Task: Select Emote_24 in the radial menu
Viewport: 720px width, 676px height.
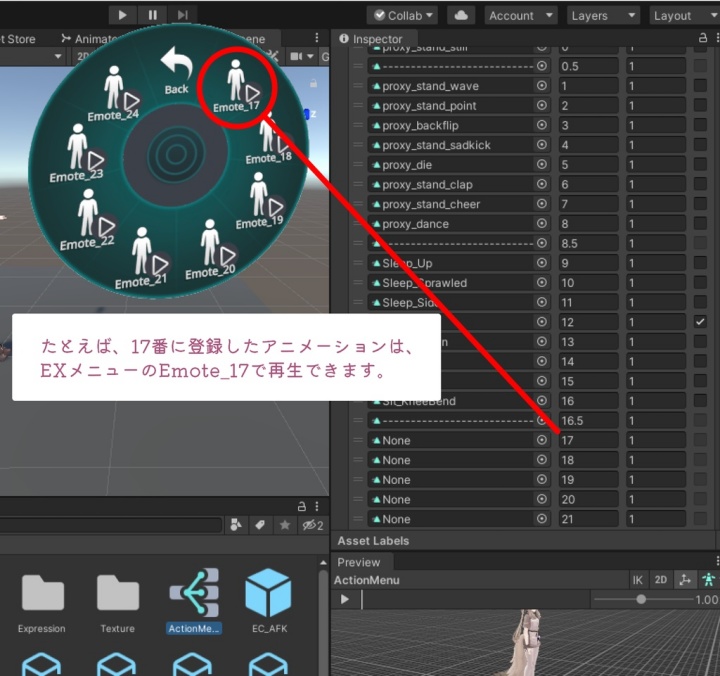Action: 114,94
